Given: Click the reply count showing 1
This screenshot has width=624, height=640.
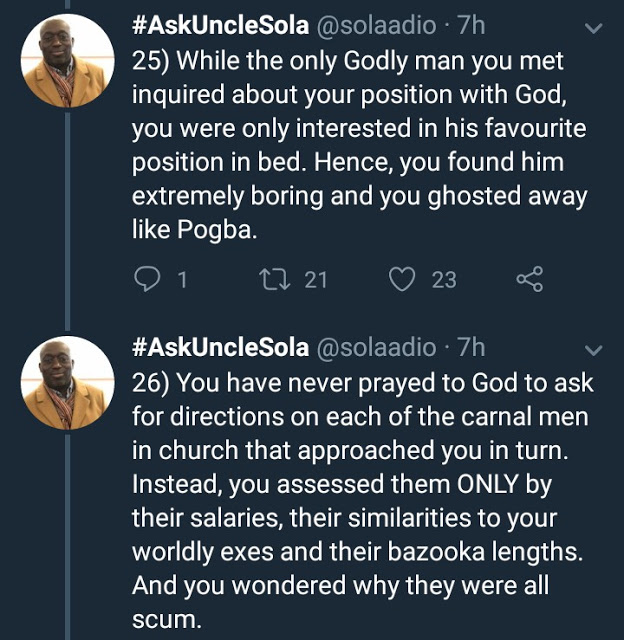Looking at the screenshot, I should [x=181, y=281].
